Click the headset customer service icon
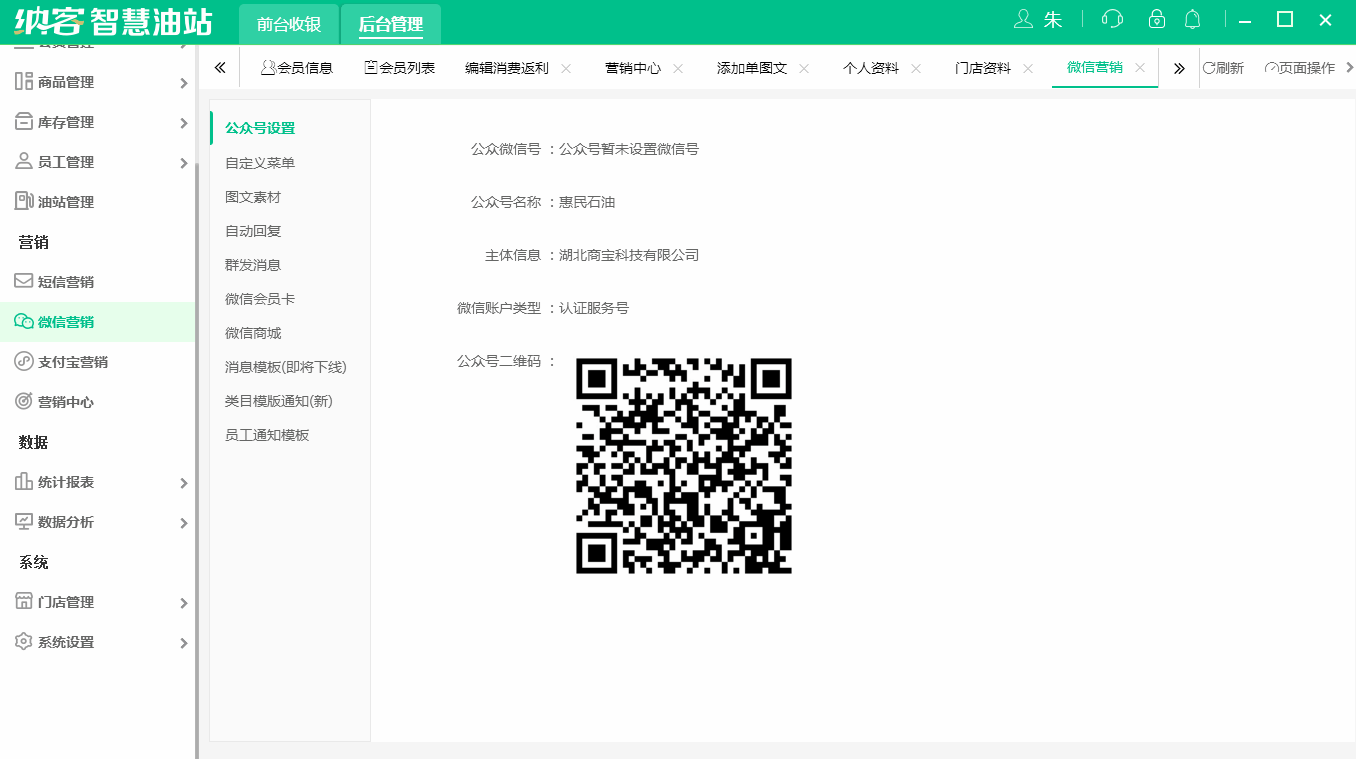The image size is (1356, 759). [x=1112, y=18]
